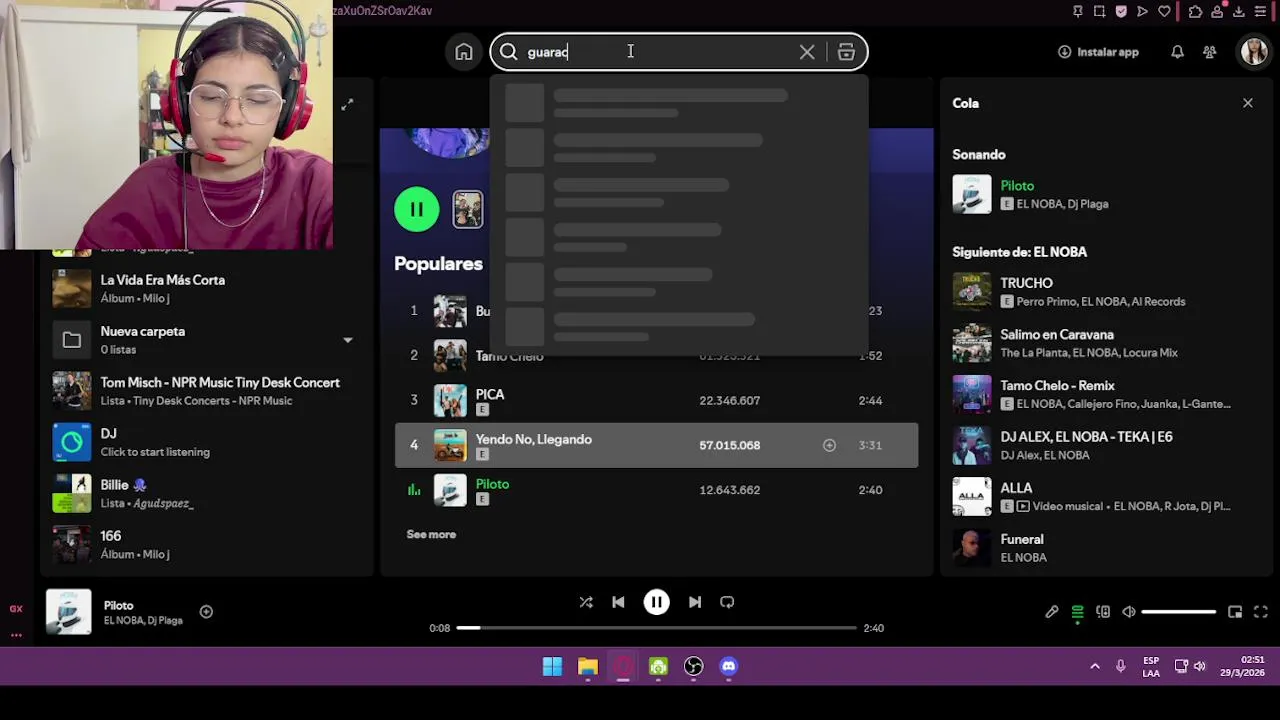Select DJ ALEX, EL NOBA - TEKA in queue

[1105, 445]
